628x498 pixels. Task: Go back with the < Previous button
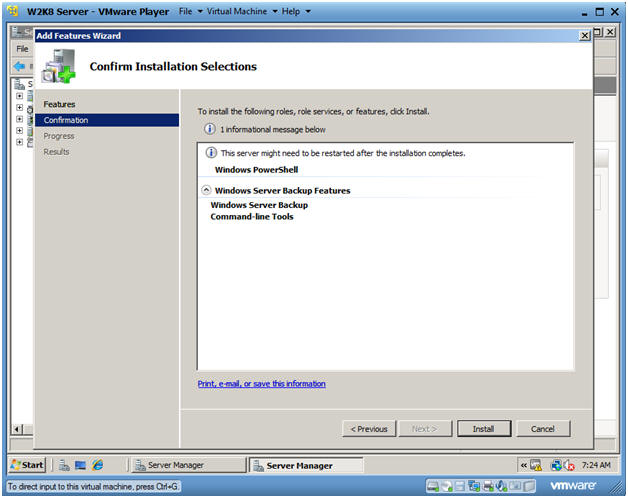(369, 429)
